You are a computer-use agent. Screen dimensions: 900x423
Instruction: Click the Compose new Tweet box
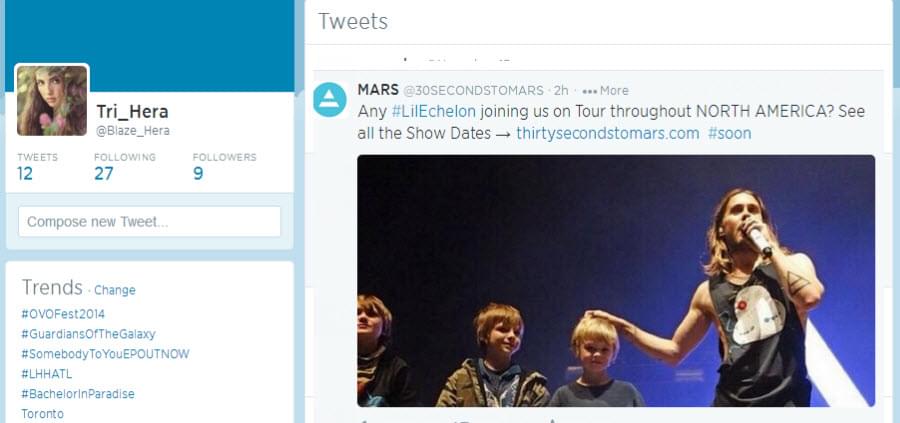click(x=149, y=222)
